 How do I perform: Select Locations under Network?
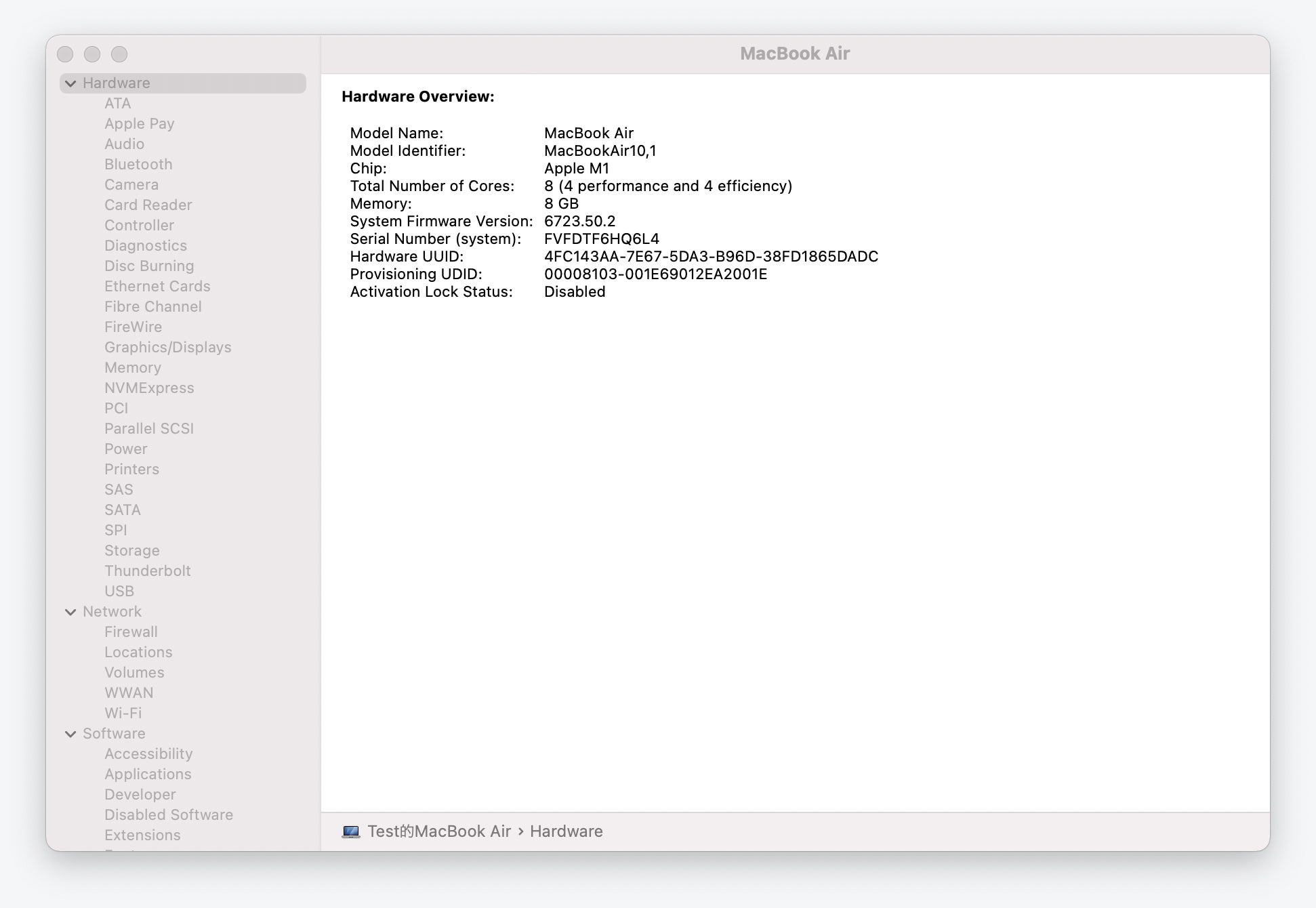(138, 653)
